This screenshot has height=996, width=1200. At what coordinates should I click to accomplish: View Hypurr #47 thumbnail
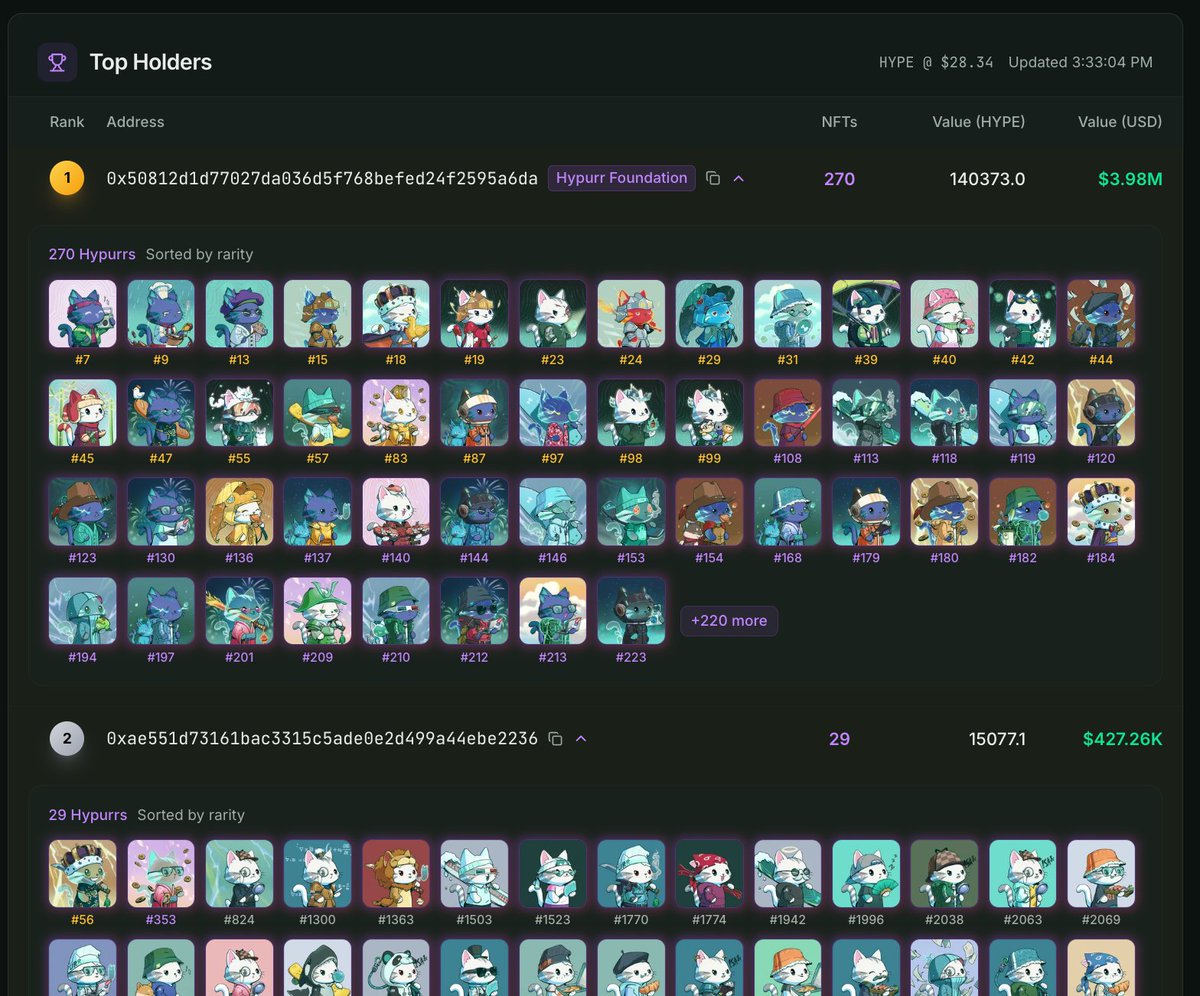(x=161, y=412)
